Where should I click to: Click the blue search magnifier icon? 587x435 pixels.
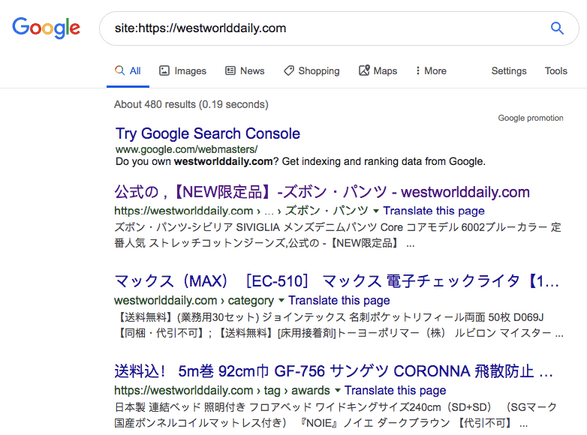pyautogui.click(x=557, y=28)
